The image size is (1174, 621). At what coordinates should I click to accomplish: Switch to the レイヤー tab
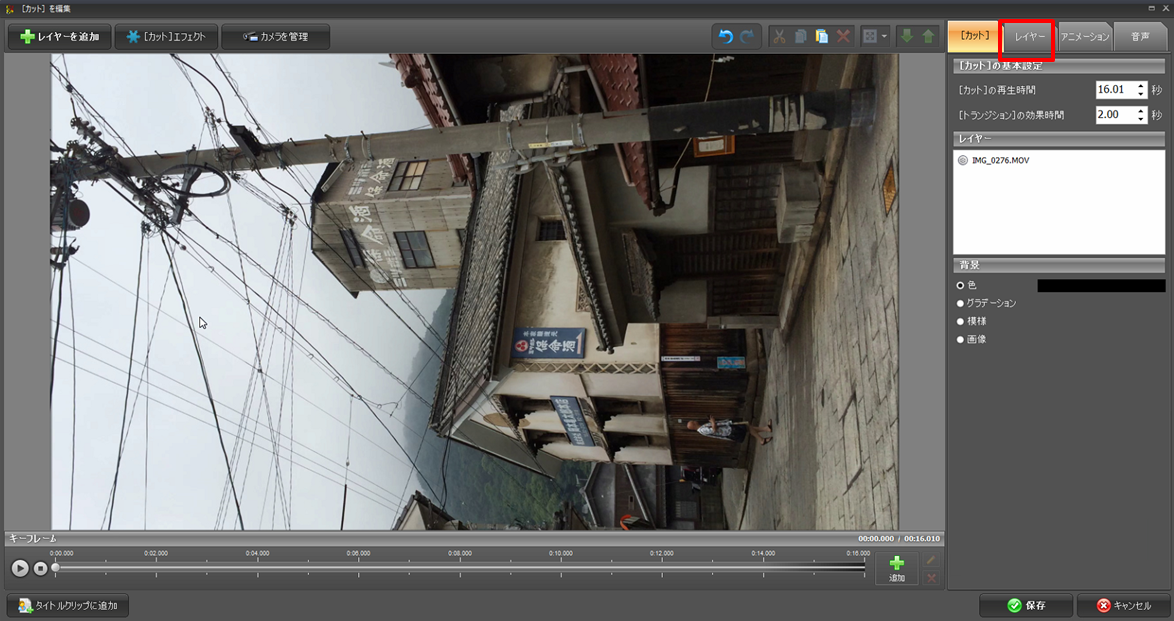(x=1029, y=37)
